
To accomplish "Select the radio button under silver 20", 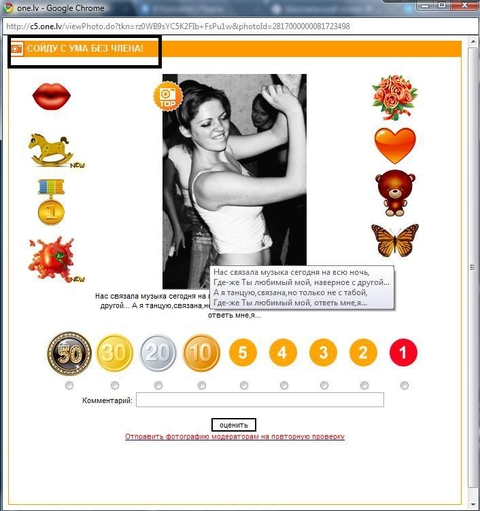I will coord(158,386).
